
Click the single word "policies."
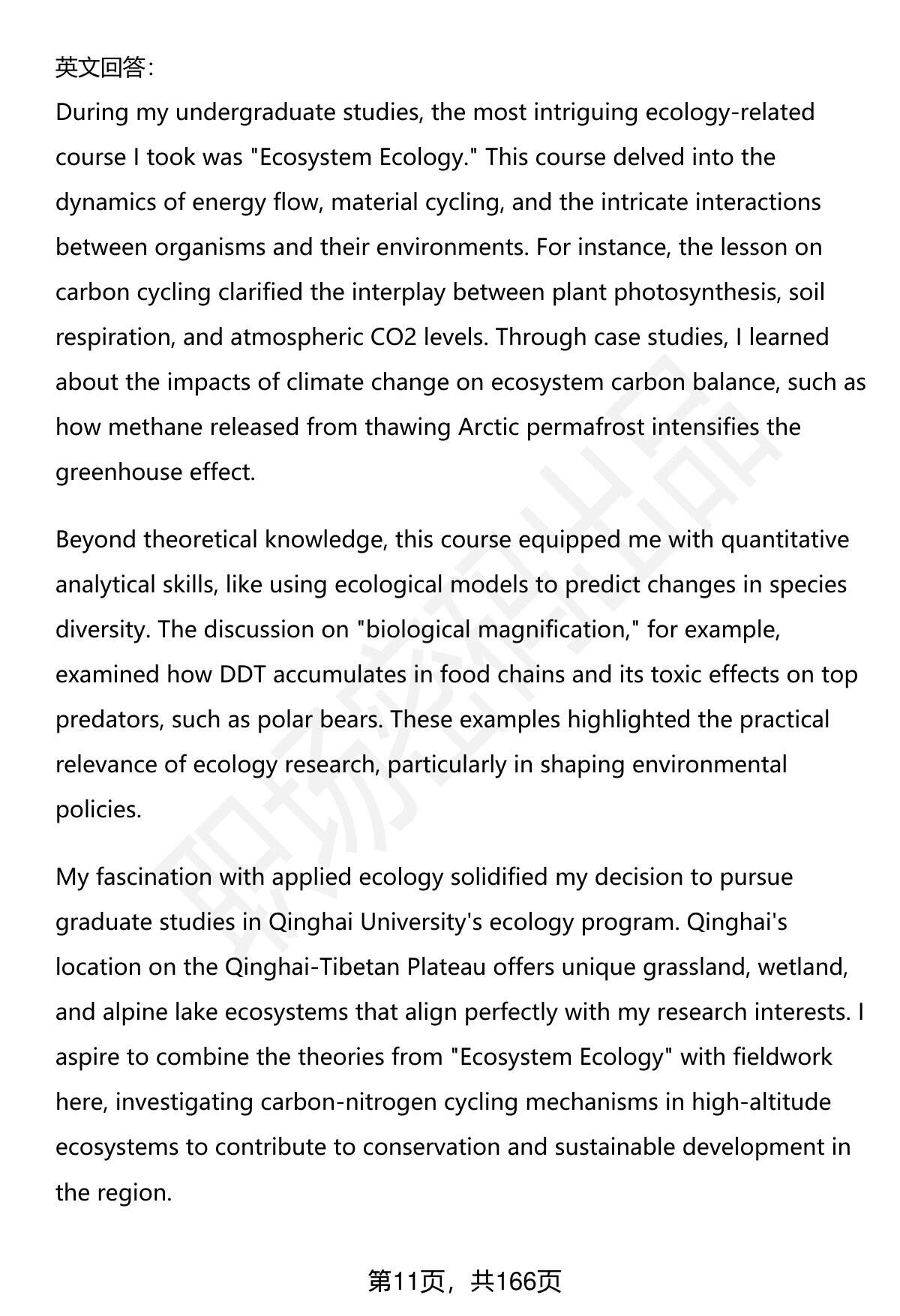click(98, 810)
